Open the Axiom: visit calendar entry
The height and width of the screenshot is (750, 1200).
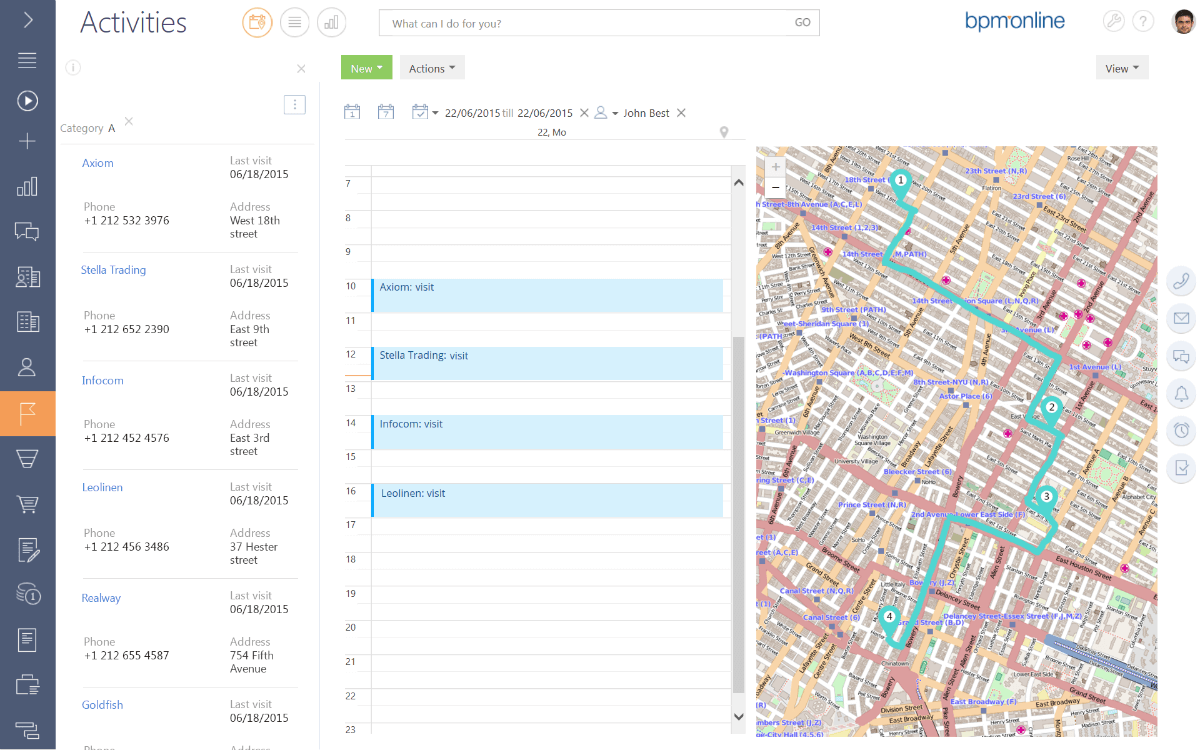[x=547, y=296]
